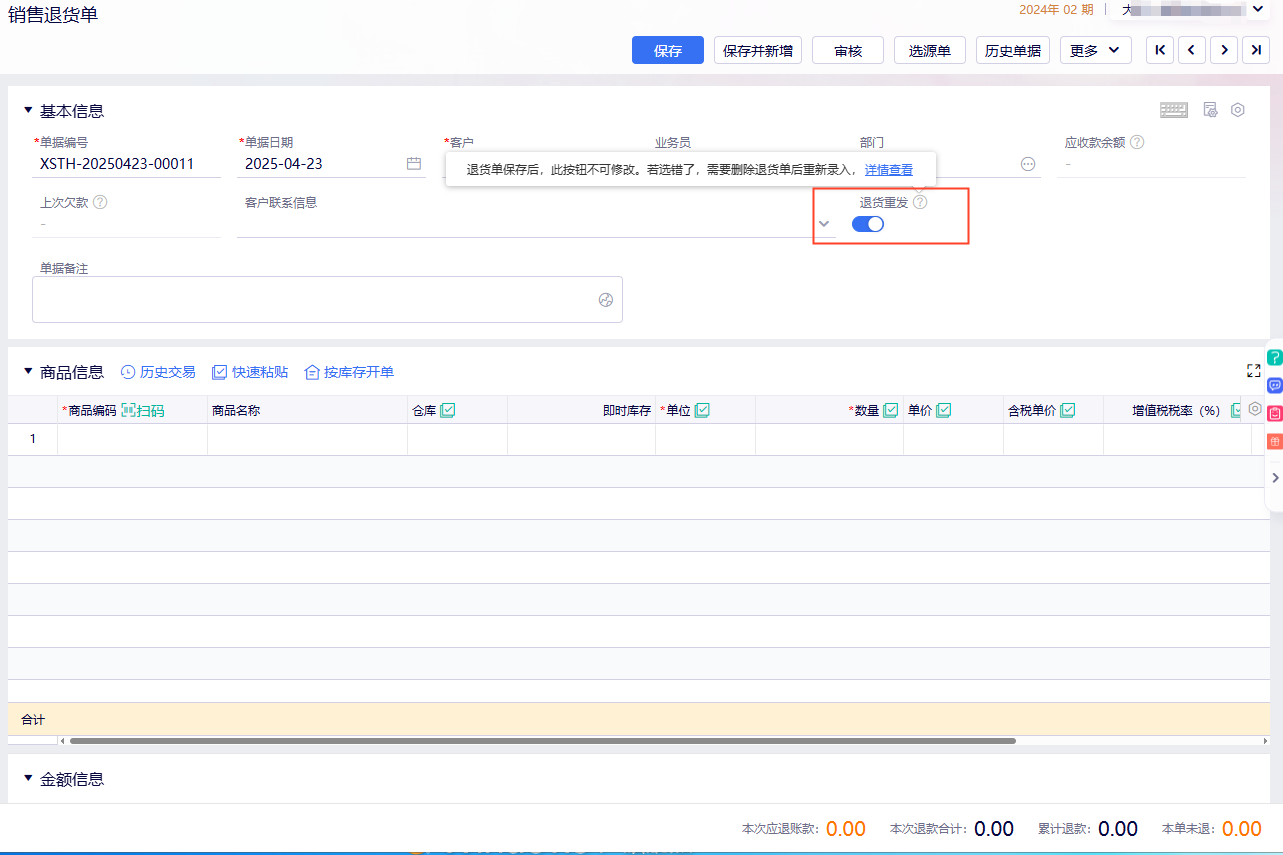This screenshot has height=855, width=1283.
Task: Click the help icon next to 应收款余额
Action: pyautogui.click(x=1137, y=142)
